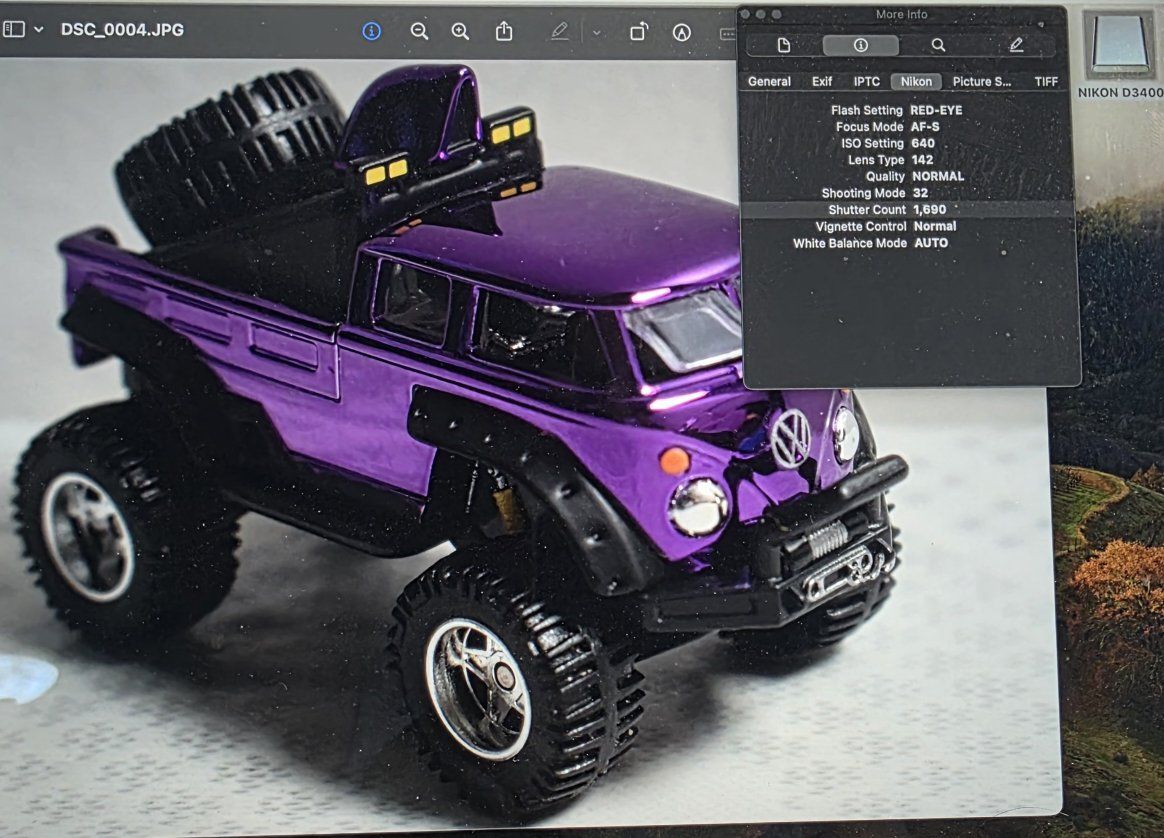
Task: Click the Focus Mode AF-S value
Action: (925, 127)
